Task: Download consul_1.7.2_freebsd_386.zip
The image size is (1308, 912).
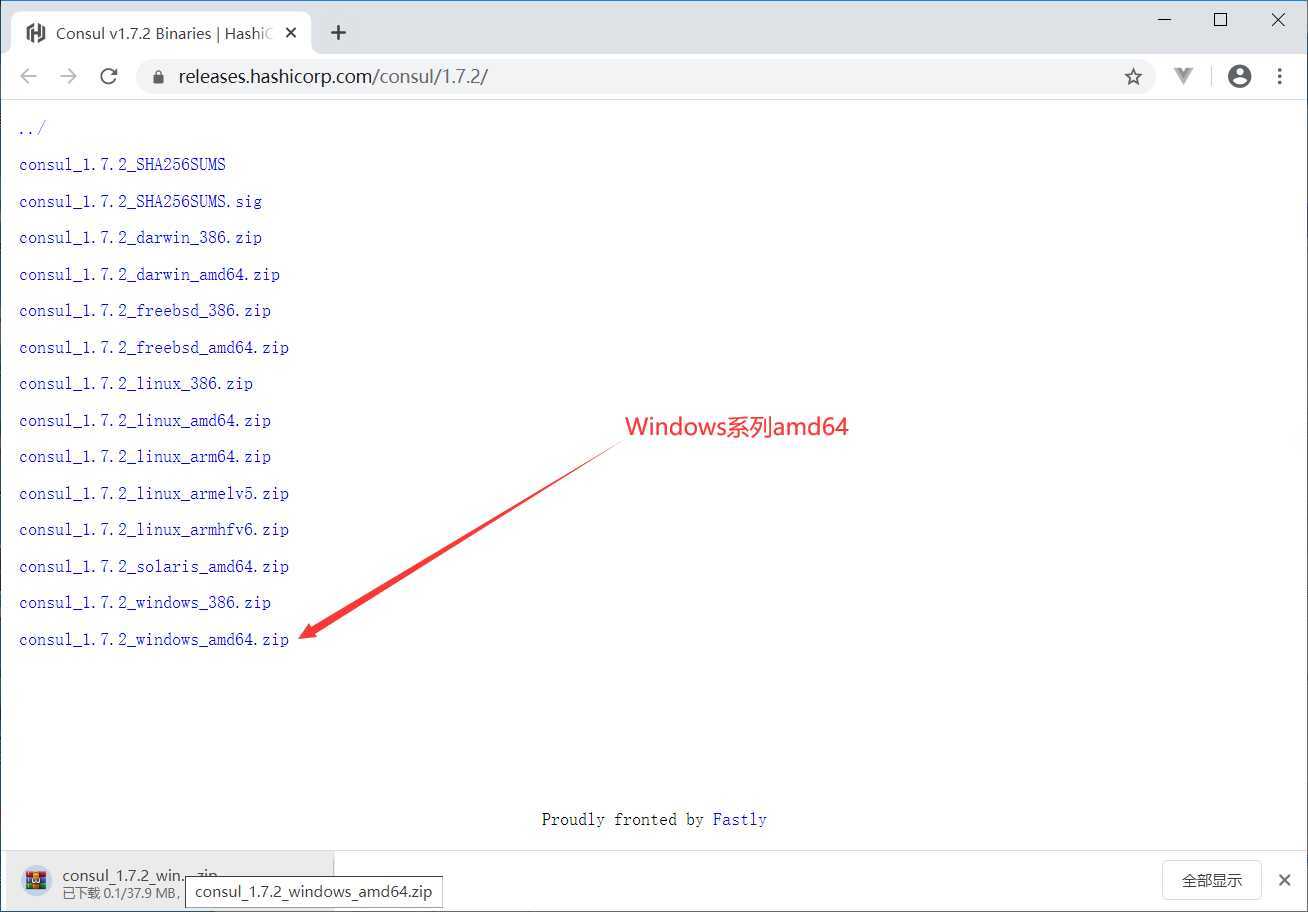Action: point(145,311)
